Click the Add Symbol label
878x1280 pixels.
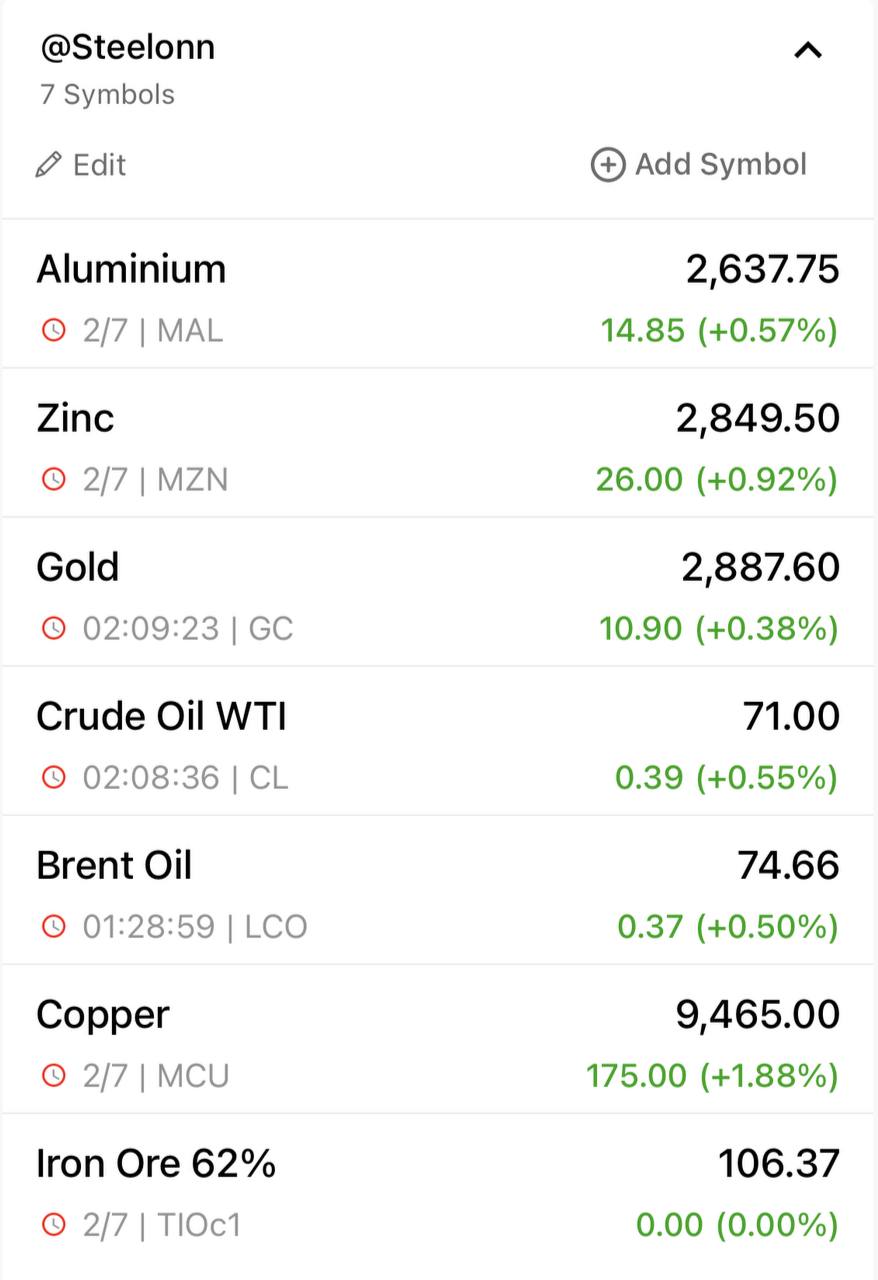[721, 164]
